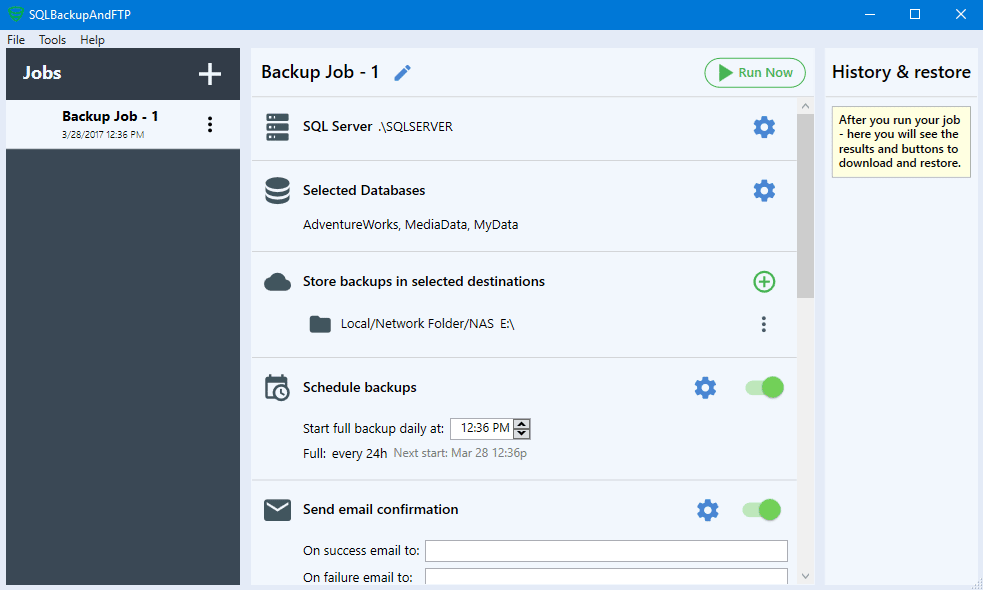Run the backup job now
Screen dimensions: 983x590
click(x=755, y=72)
